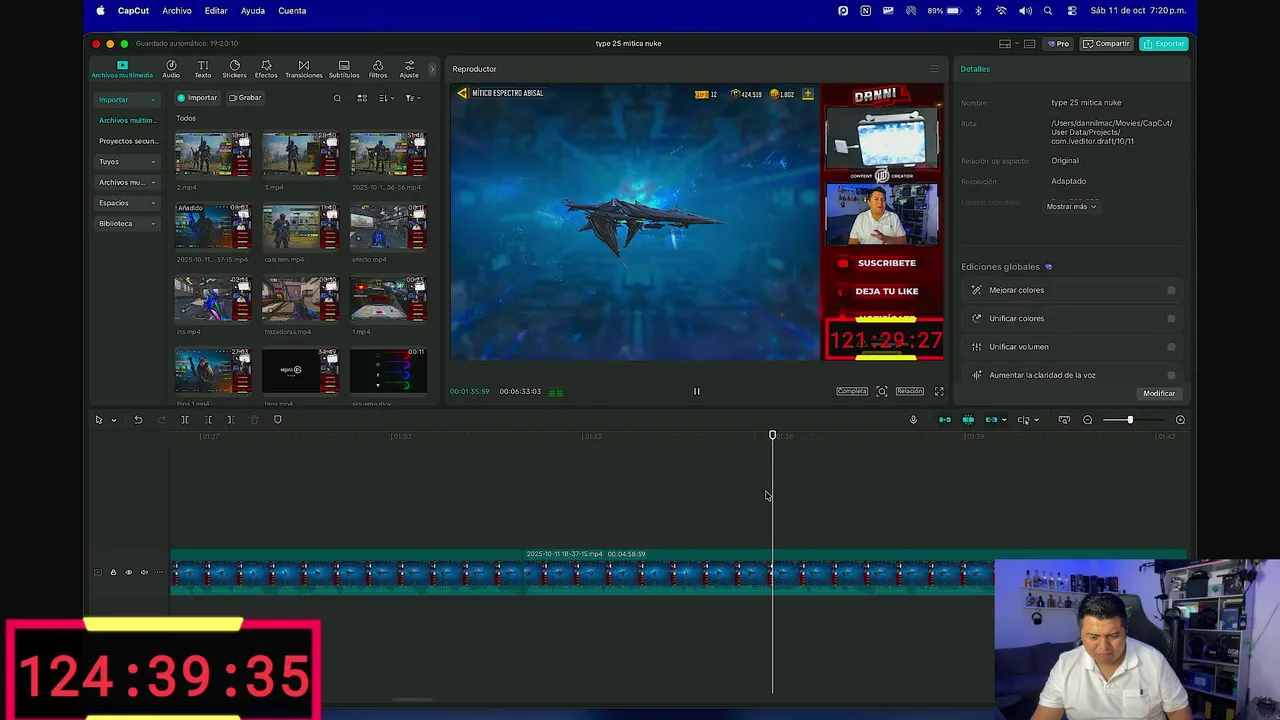Click the timeline microphone record icon
Viewport: 1280px width, 720px height.
tap(913, 420)
